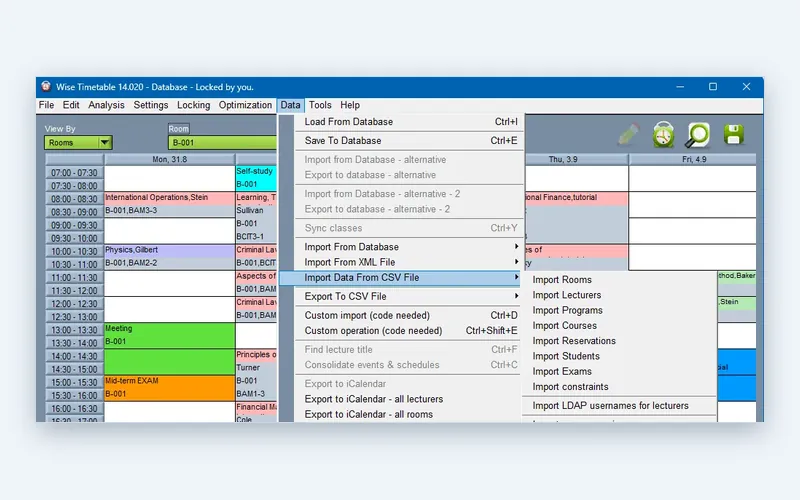
Task: Click the Fri, 4.9 column header
Action: pyautogui.click(x=693, y=159)
